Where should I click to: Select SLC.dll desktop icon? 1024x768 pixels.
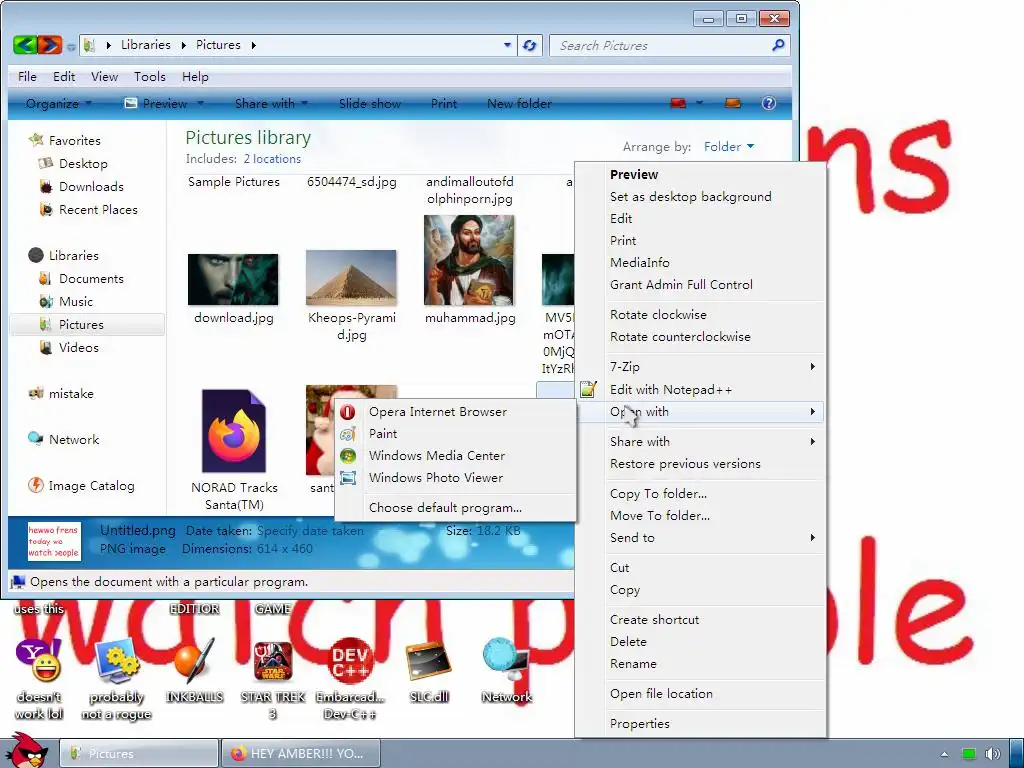[429, 661]
